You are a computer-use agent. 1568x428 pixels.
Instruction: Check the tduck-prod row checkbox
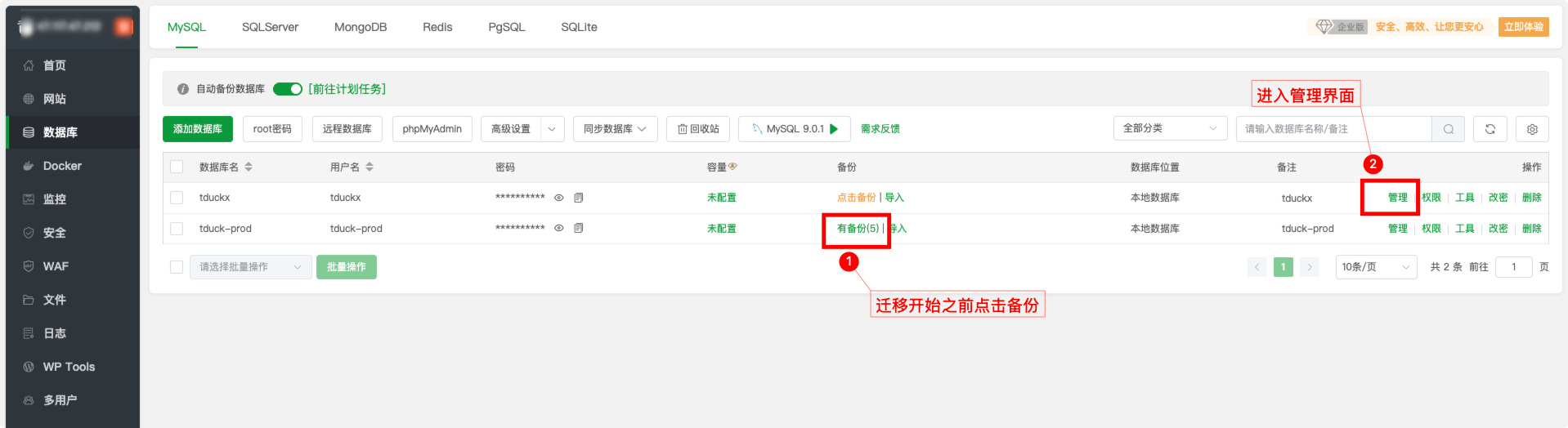tap(177, 229)
